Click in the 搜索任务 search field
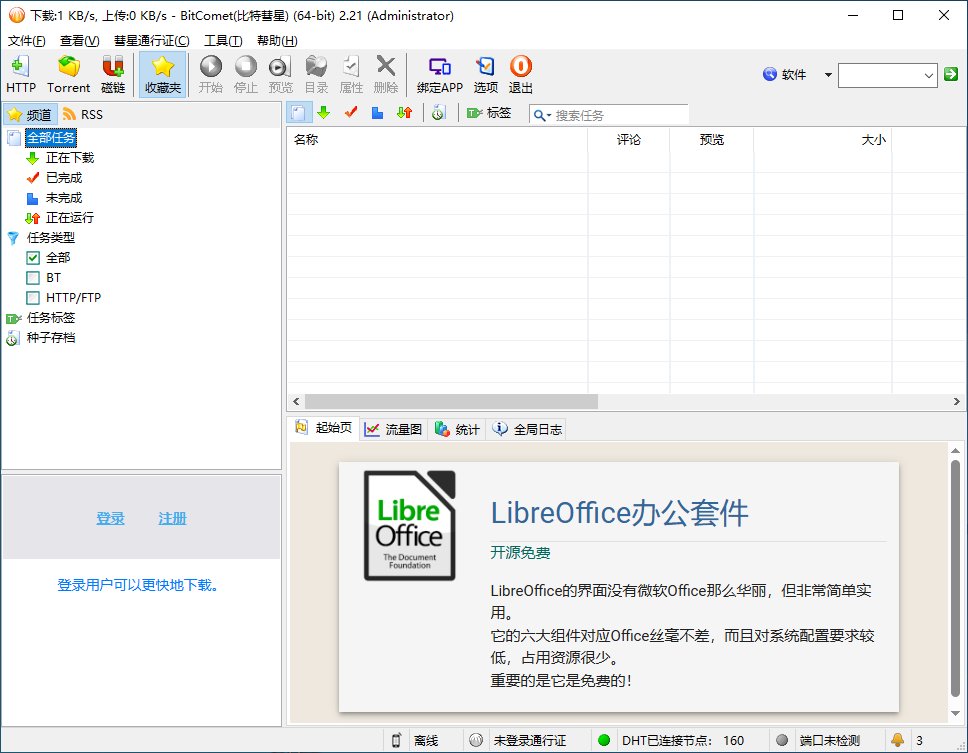Image resolution: width=968 pixels, height=753 pixels. [x=619, y=115]
